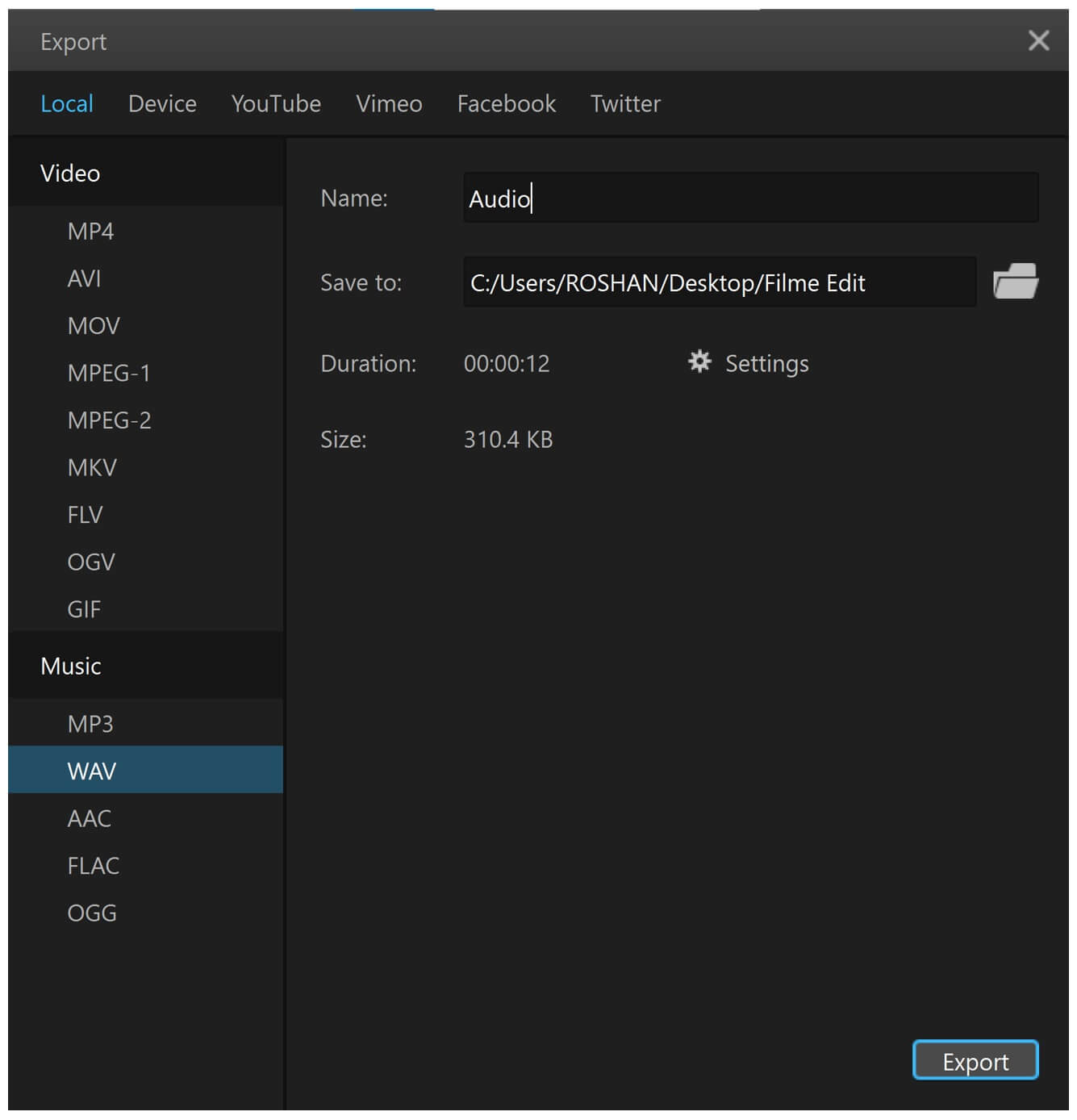Select the MOV format option
This screenshot has height=1120, width=1077.
pos(94,326)
